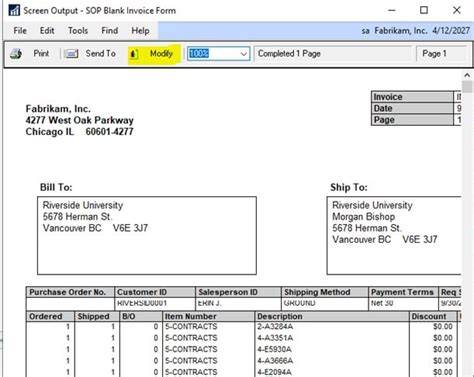The height and width of the screenshot is (377, 474).
Task: Click Vancouver BC V6E 3J7 in Ship To box
Action: pyautogui.click(x=385, y=239)
